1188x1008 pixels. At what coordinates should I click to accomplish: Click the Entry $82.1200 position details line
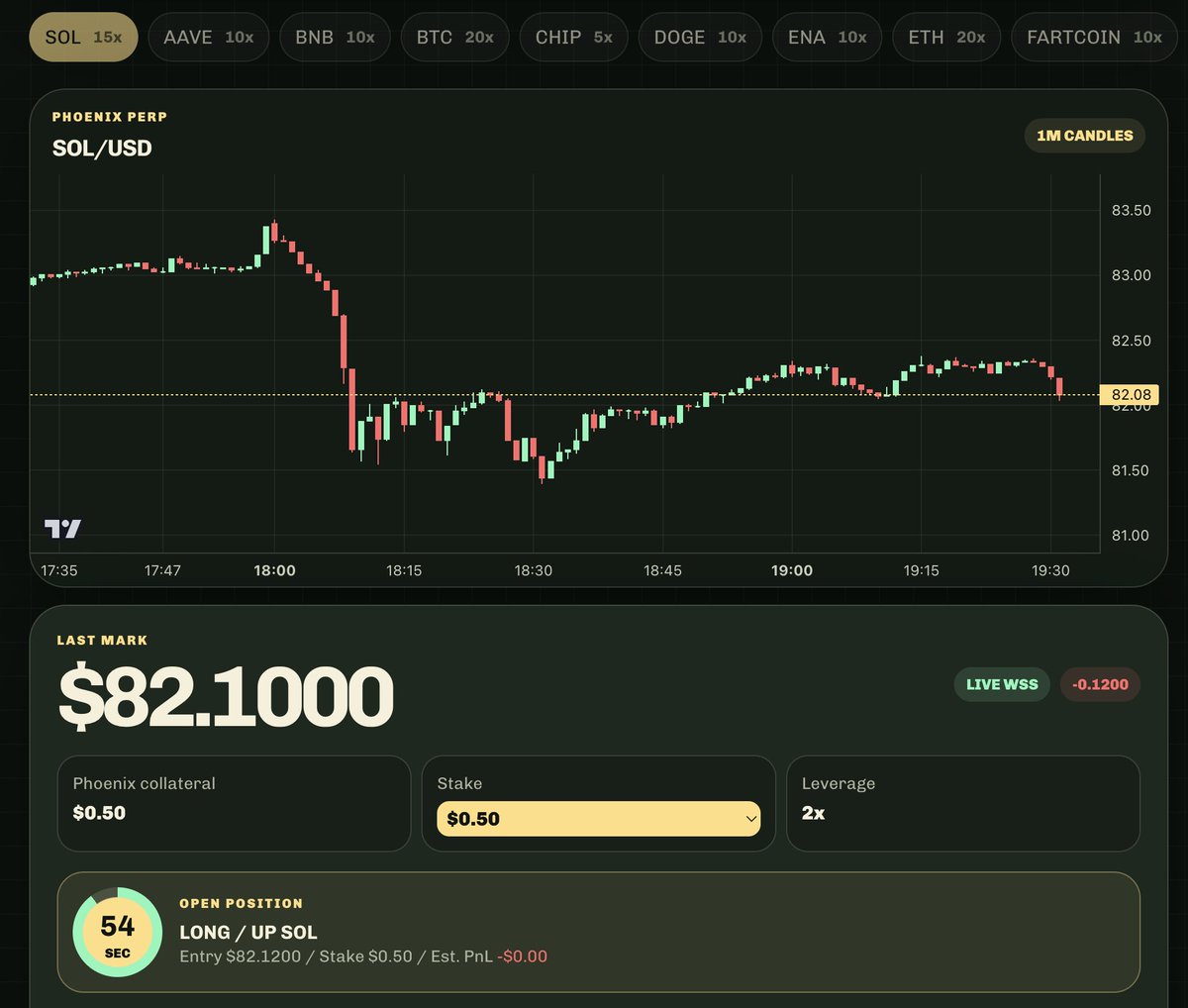(x=363, y=957)
